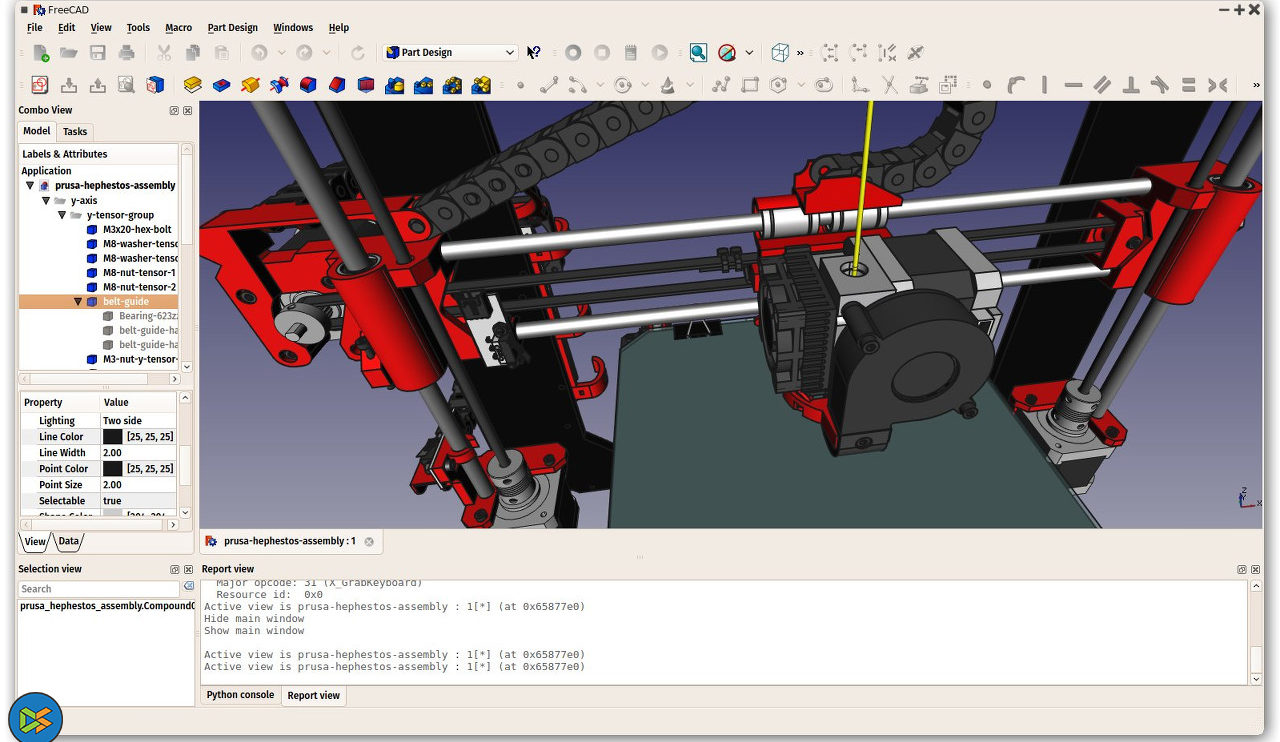Collapse the belt-guide tree node
This screenshot has width=1280, height=742.
78,302
